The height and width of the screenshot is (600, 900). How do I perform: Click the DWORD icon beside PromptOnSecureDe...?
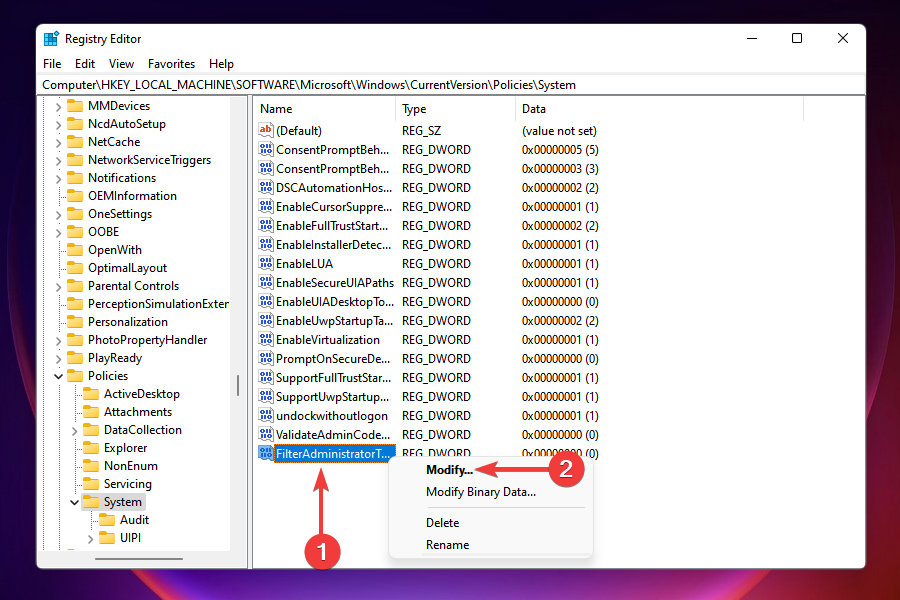(x=265, y=358)
